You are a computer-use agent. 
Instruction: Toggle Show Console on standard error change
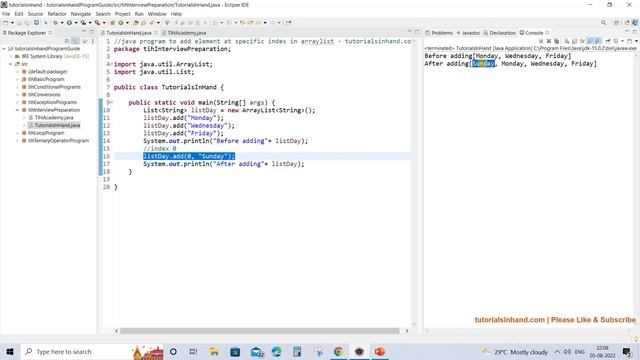point(598,41)
